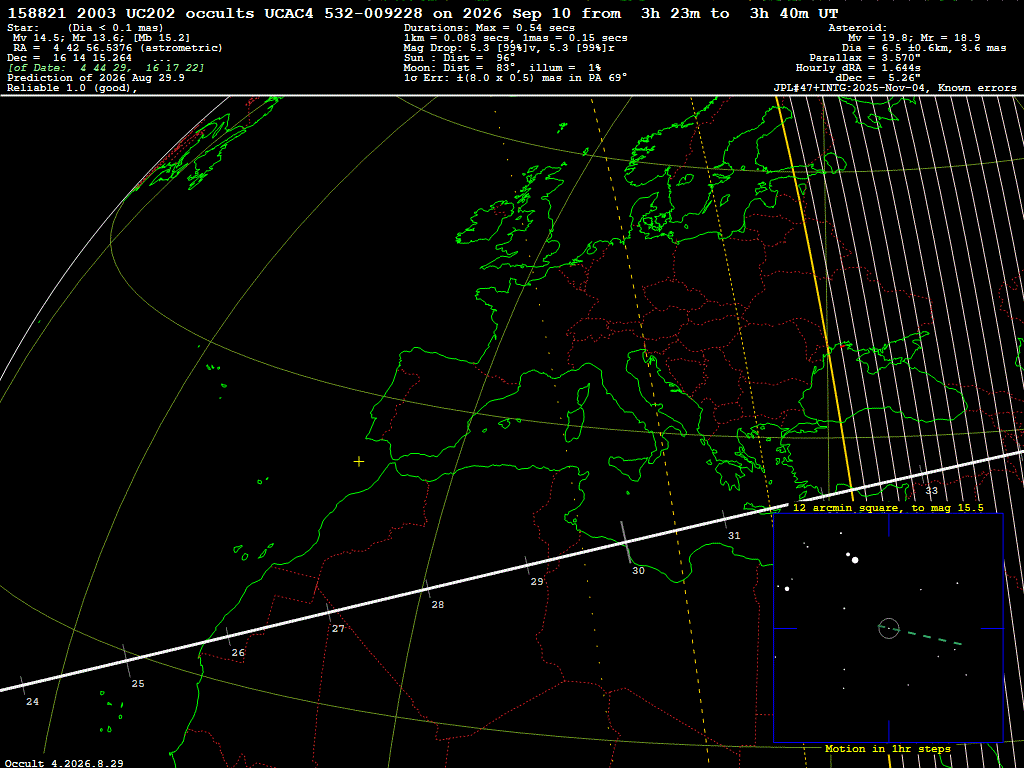Image resolution: width=1024 pixels, height=768 pixels.
Task: Click the minute 24 tick mark label
Action: (x=33, y=701)
